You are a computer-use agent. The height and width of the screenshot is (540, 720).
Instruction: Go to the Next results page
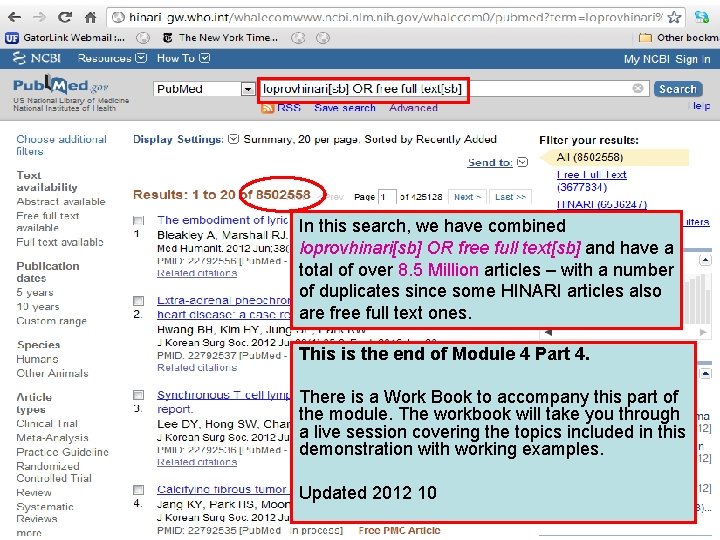[x=467, y=197]
